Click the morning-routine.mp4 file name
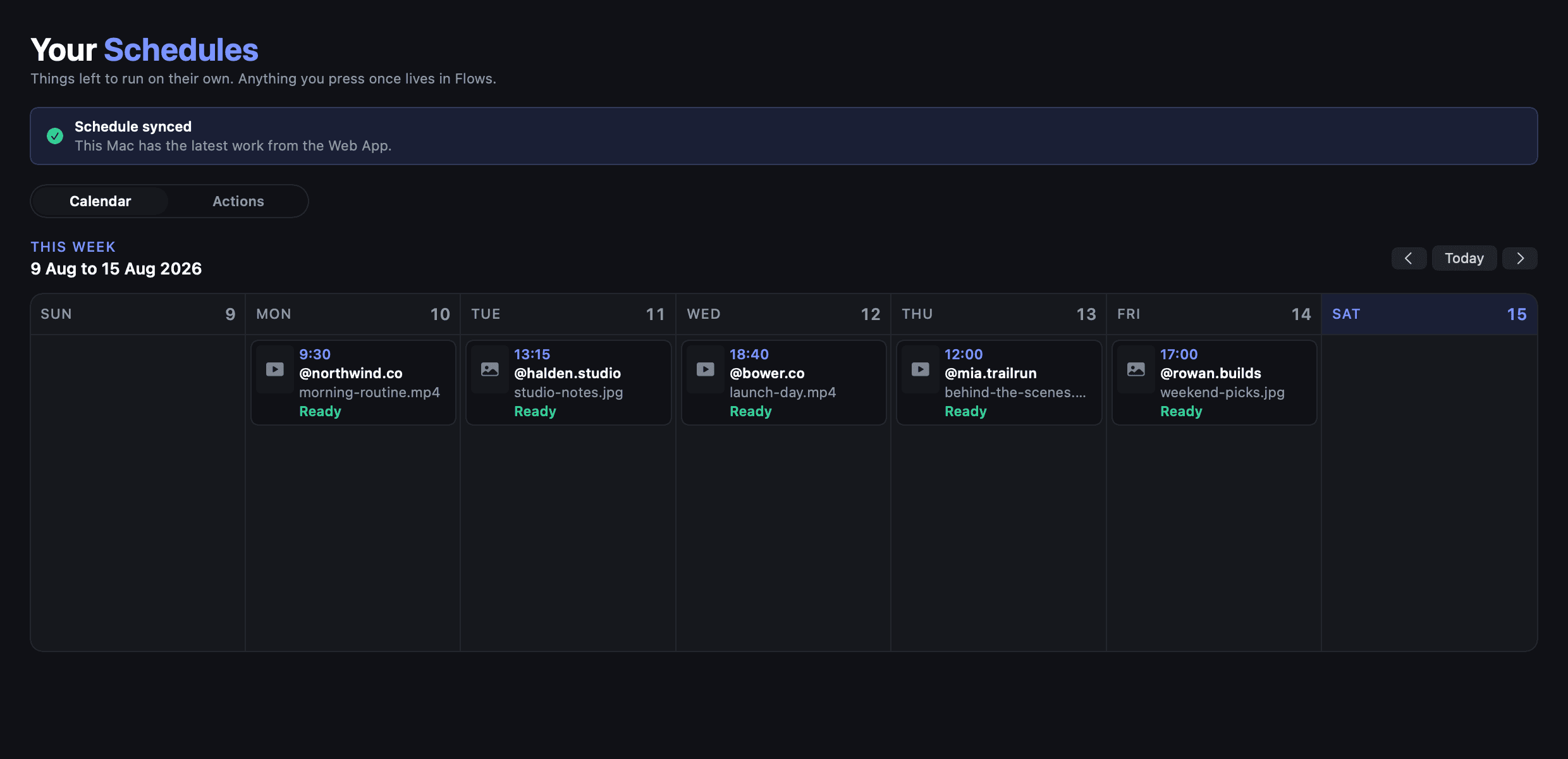The image size is (1568, 759). pyautogui.click(x=369, y=392)
